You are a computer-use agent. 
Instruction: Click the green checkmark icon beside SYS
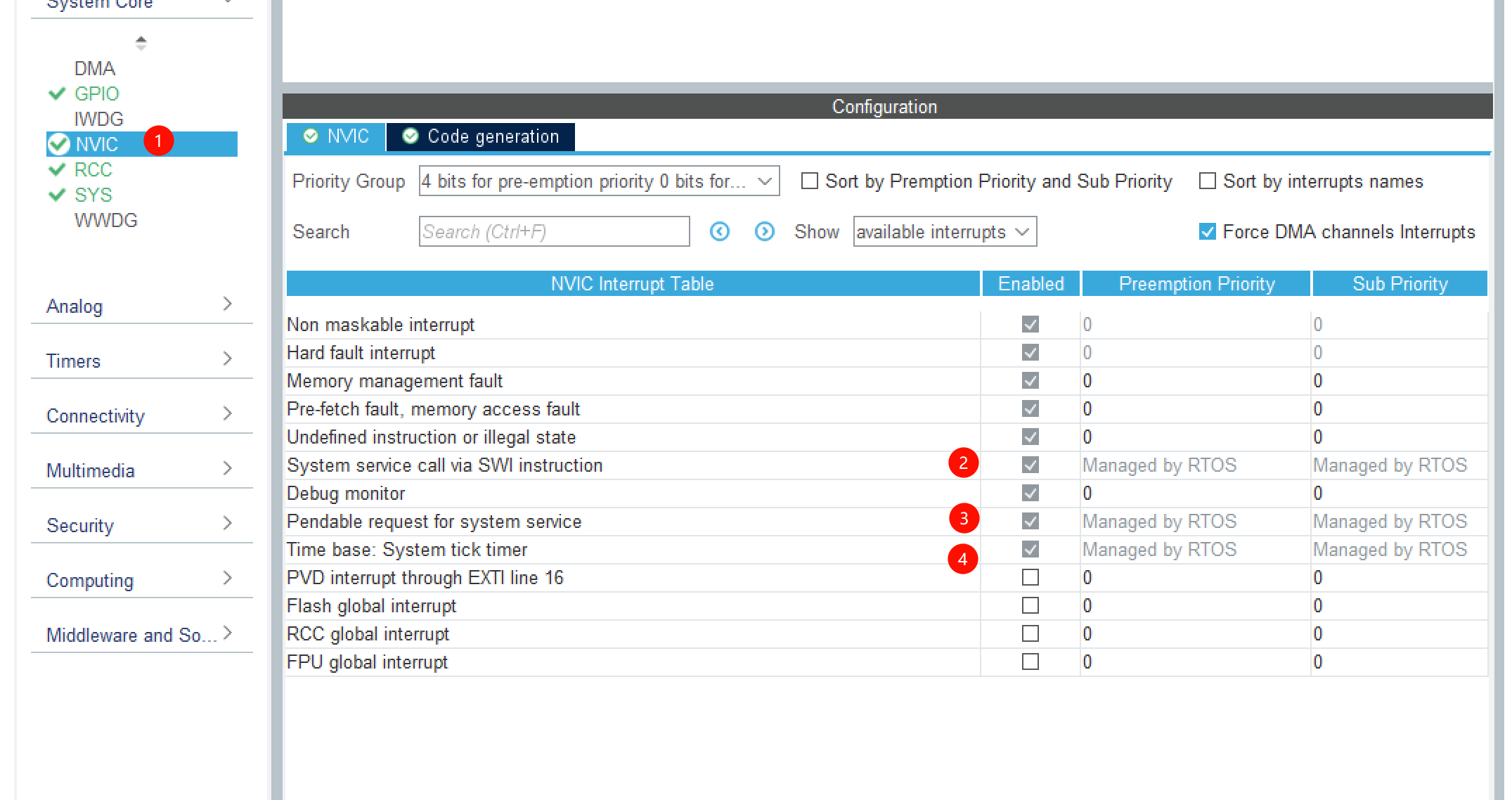click(x=57, y=195)
